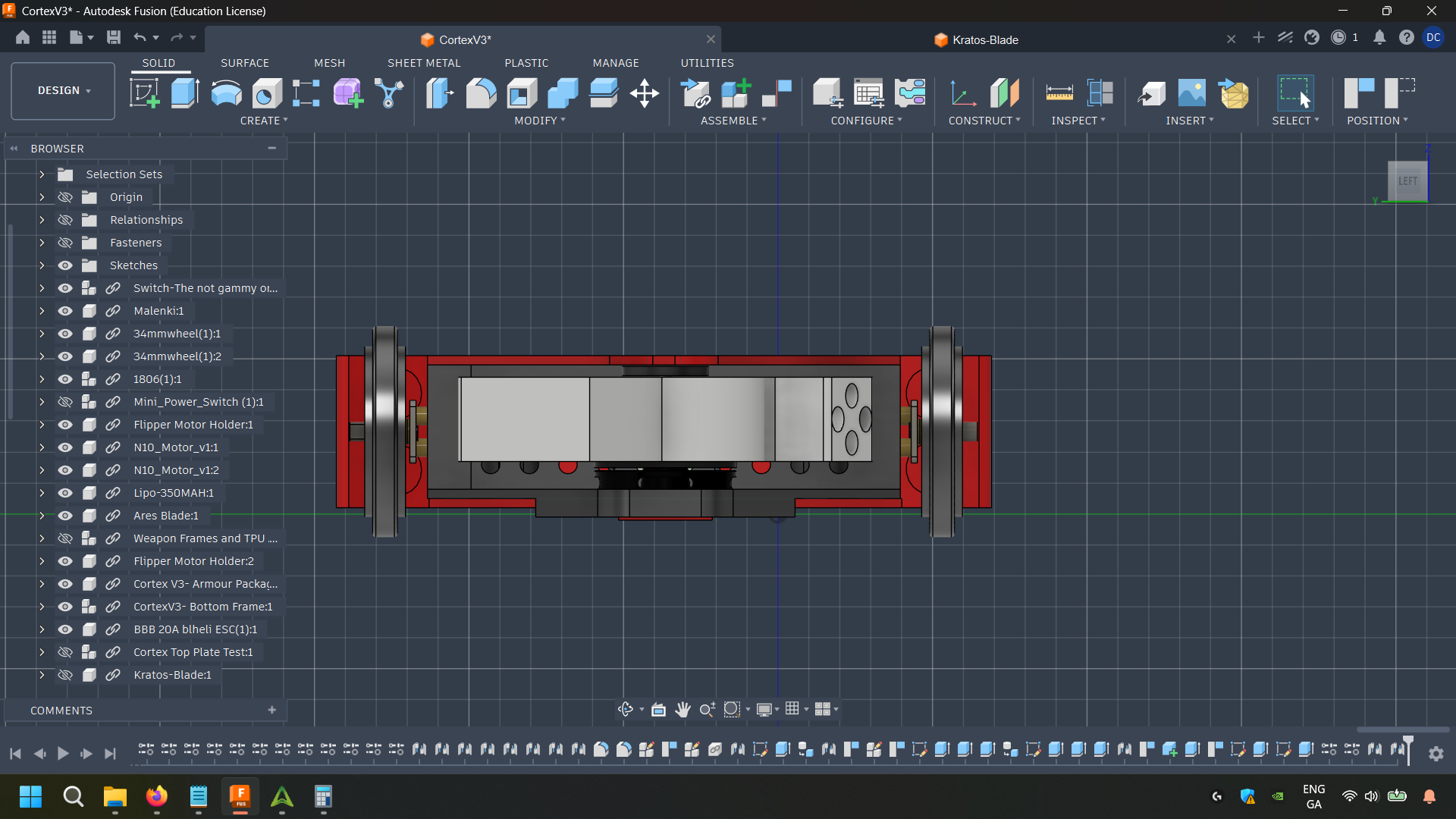
Task: Switch to the SURFACE tab
Action: coord(244,63)
